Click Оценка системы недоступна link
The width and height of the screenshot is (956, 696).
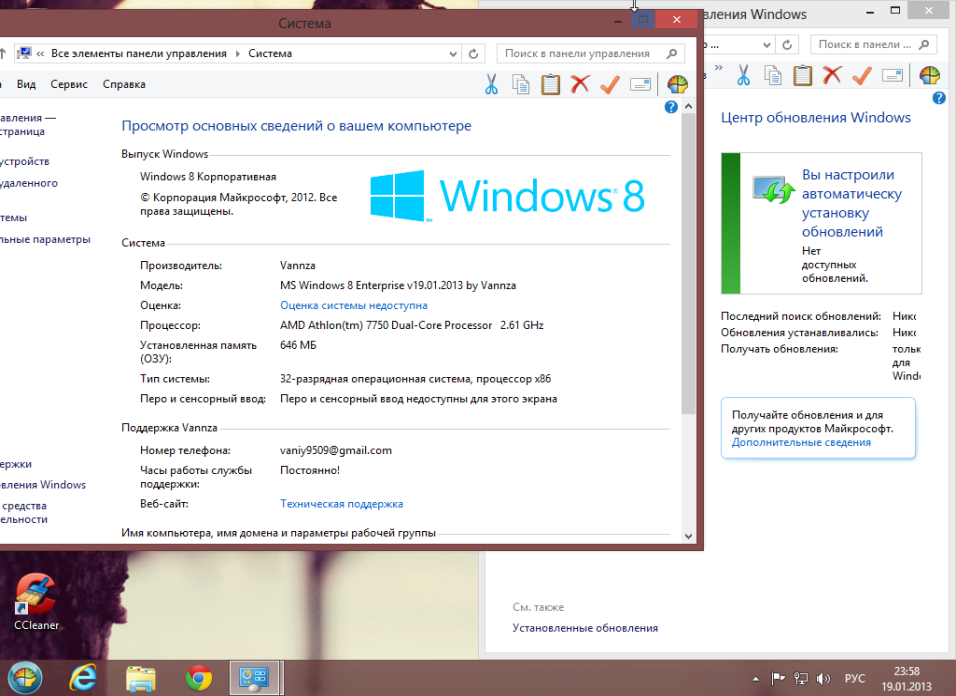click(354, 305)
